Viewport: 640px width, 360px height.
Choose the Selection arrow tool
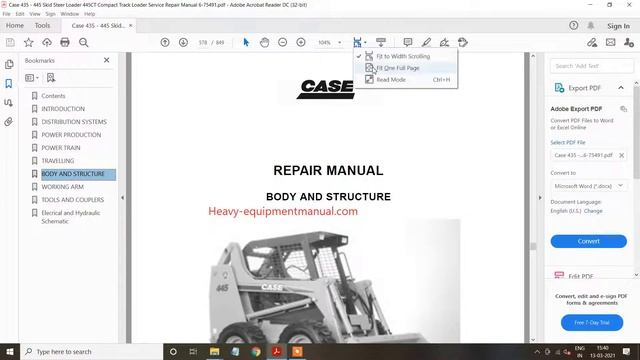point(246,42)
